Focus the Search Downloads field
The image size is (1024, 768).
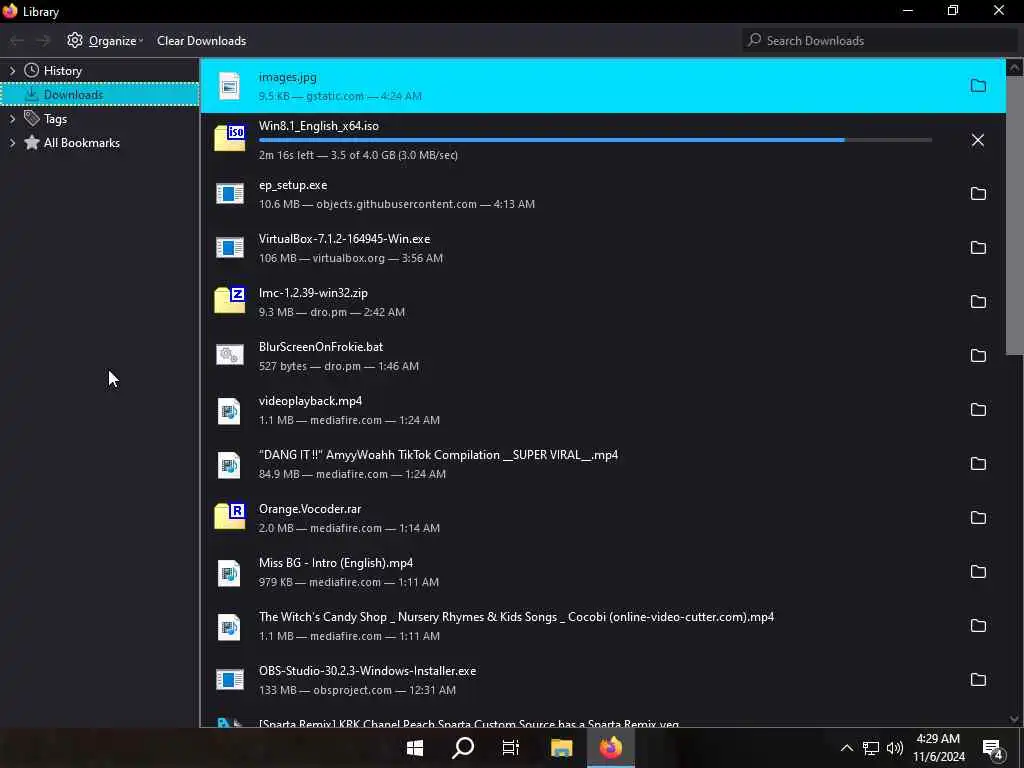pyautogui.click(x=880, y=40)
